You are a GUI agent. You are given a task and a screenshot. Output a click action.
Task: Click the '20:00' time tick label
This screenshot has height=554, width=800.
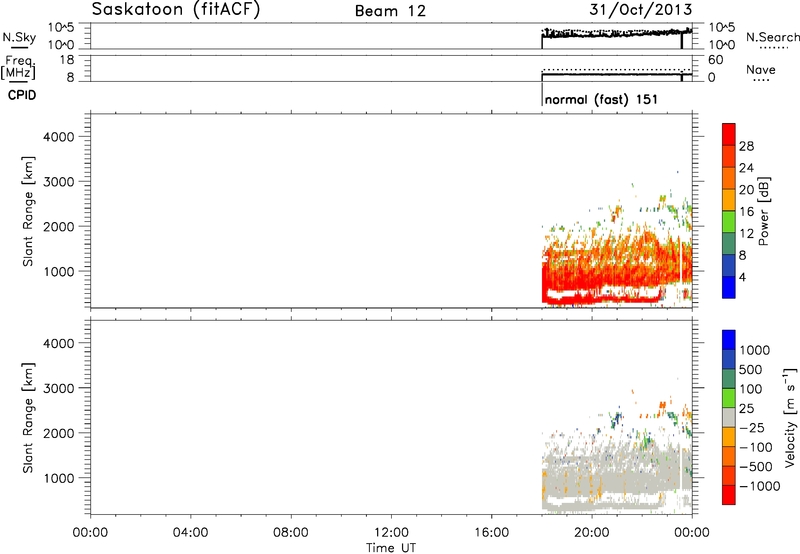[x=591, y=533]
